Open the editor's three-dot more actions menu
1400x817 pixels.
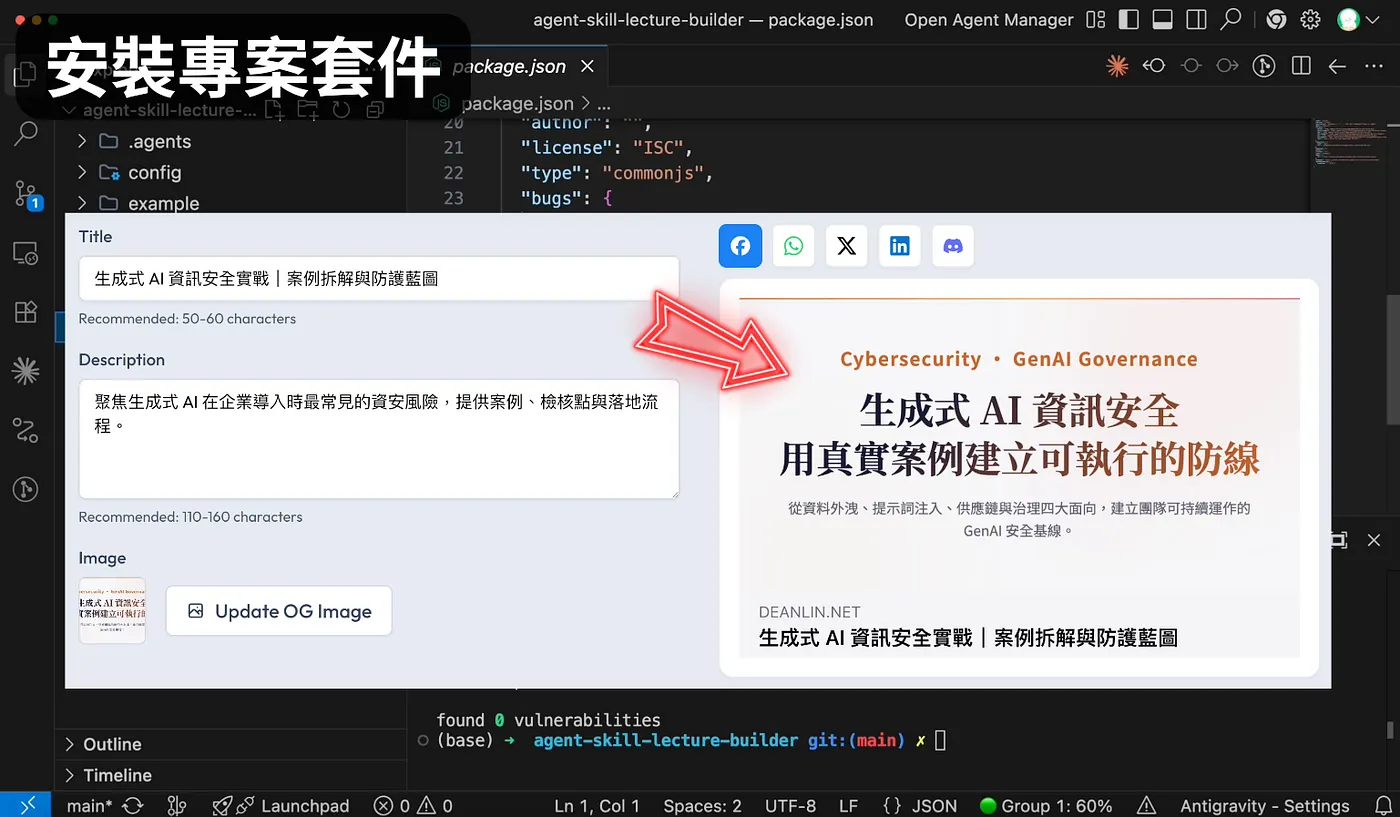(1373, 66)
